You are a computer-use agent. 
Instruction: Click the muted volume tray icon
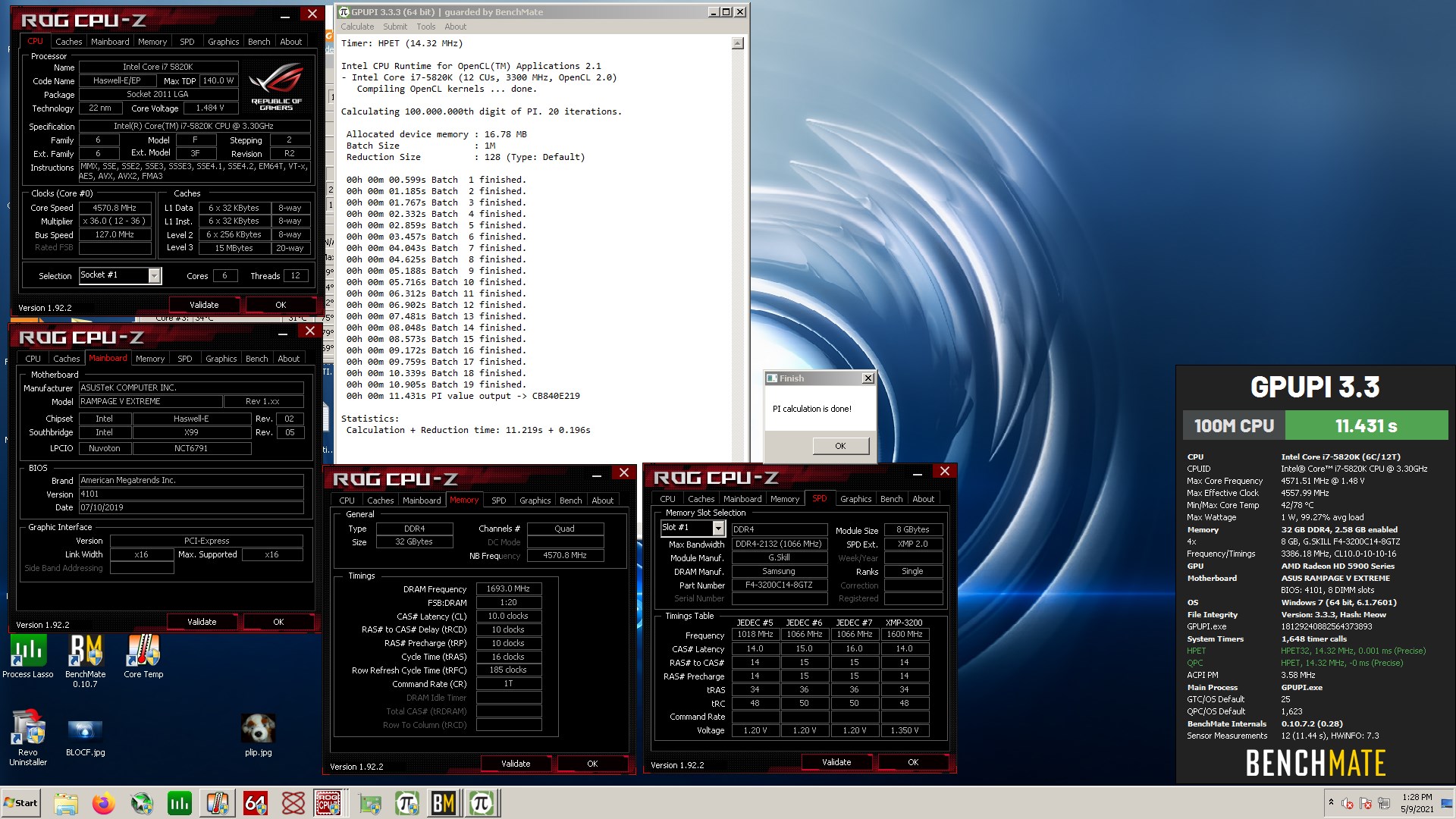[x=1348, y=803]
